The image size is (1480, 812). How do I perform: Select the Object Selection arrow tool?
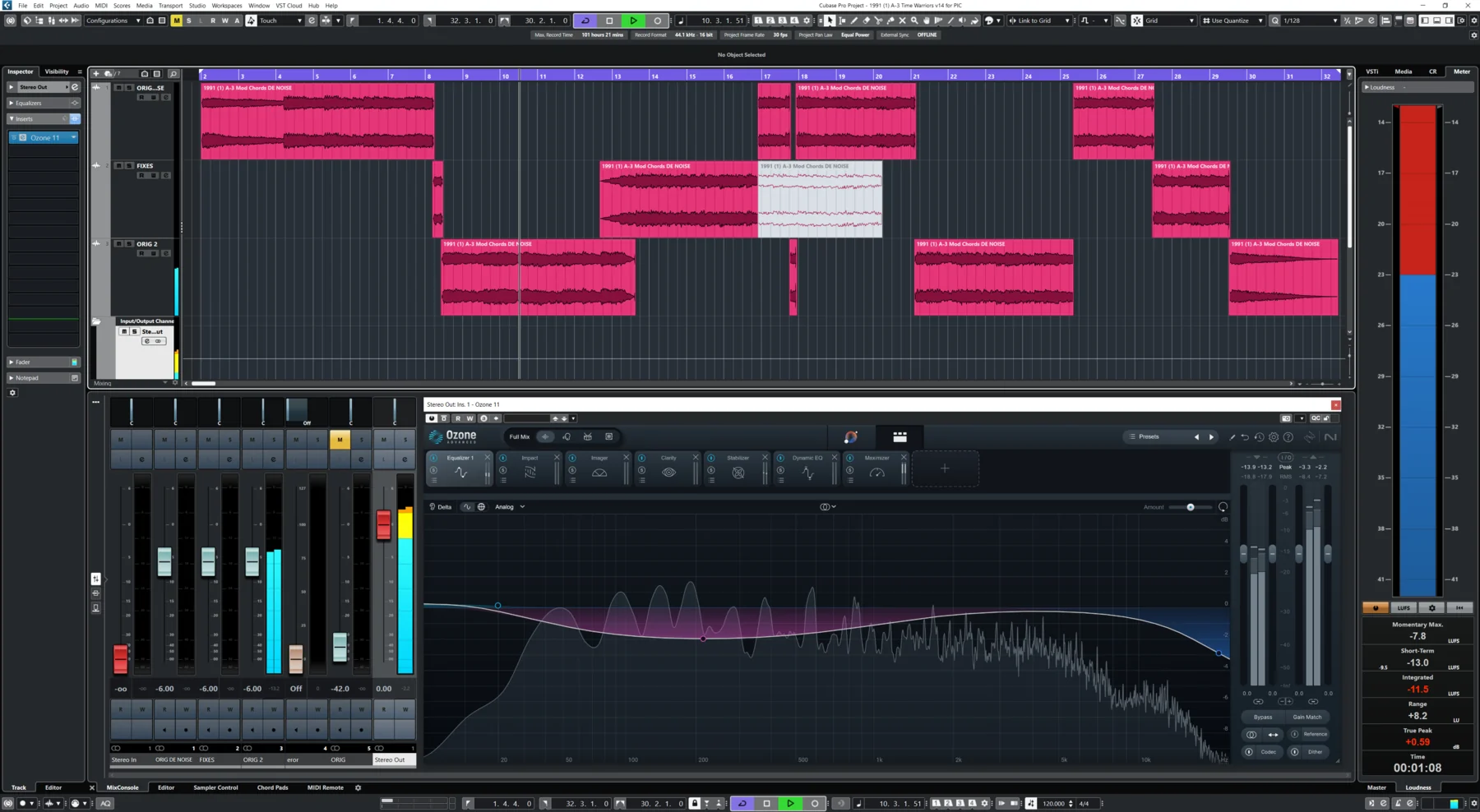[830, 21]
